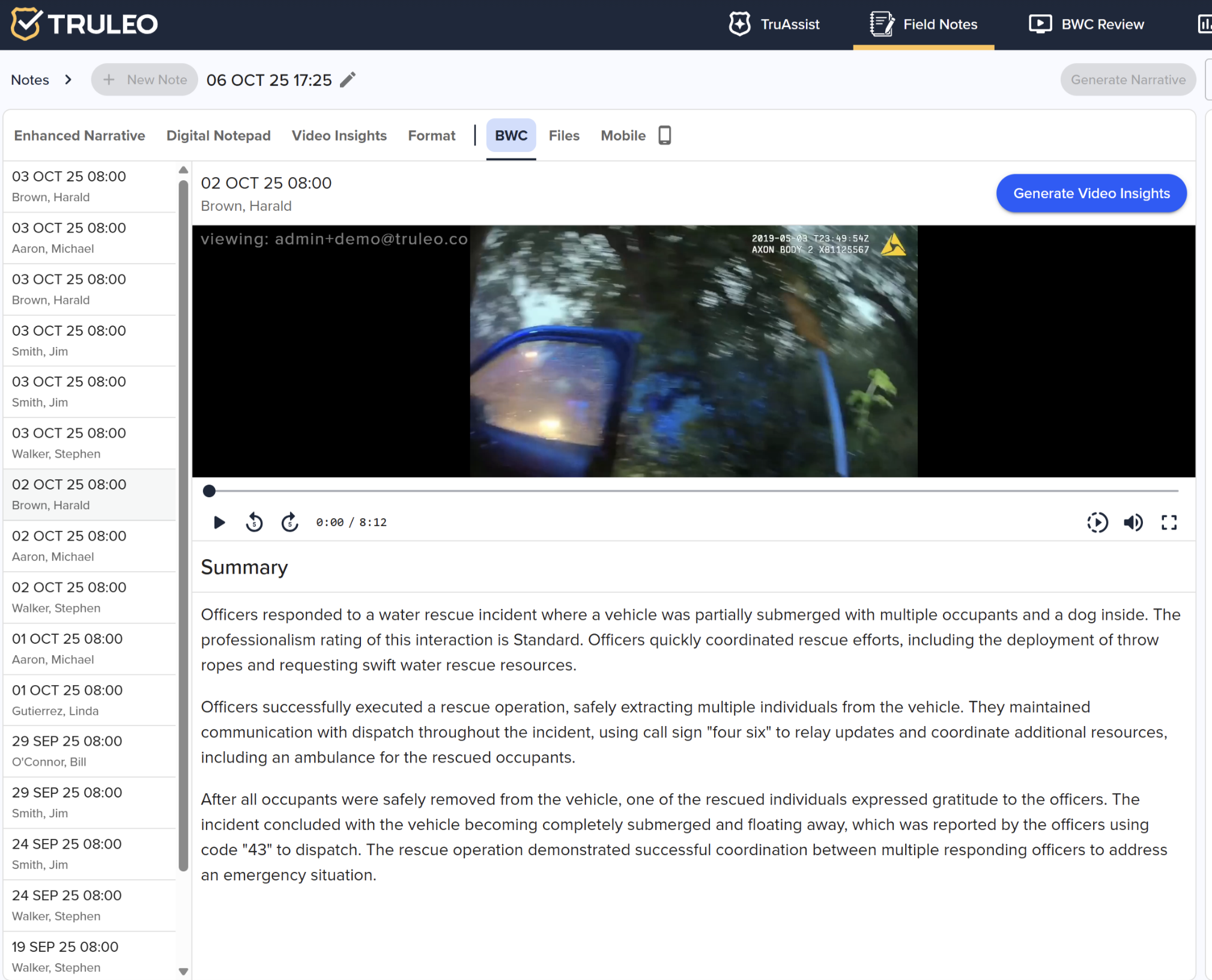Rewind video 5 seconds
Viewport: 1212px width, 980px height.
pos(254,522)
